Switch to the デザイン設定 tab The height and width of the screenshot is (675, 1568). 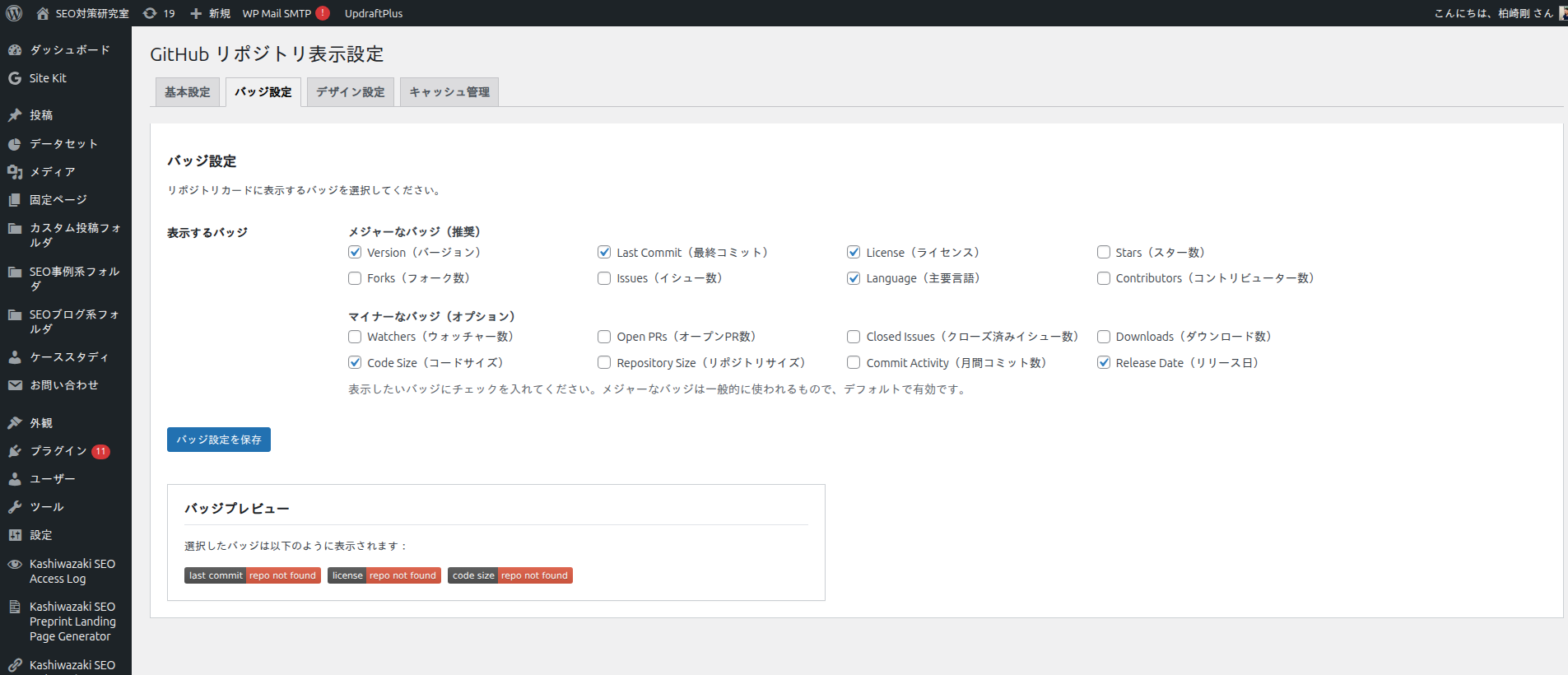pos(351,92)
